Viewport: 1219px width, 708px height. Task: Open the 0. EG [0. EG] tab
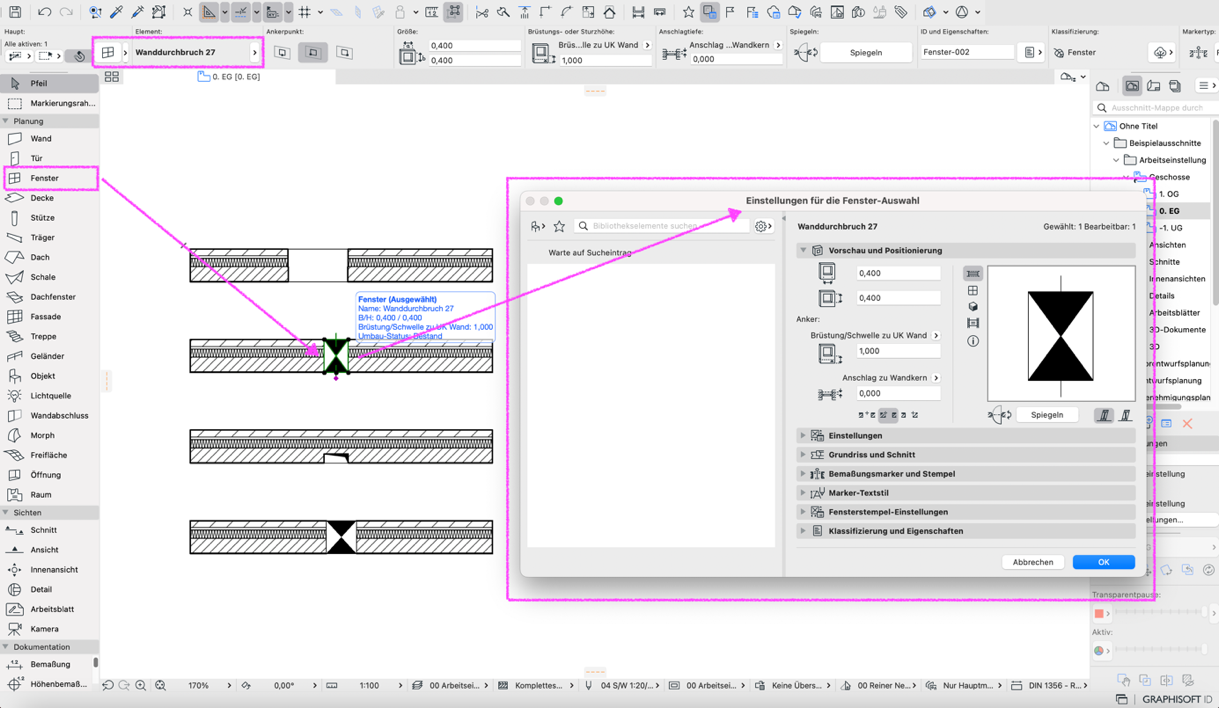pos(229,77)
